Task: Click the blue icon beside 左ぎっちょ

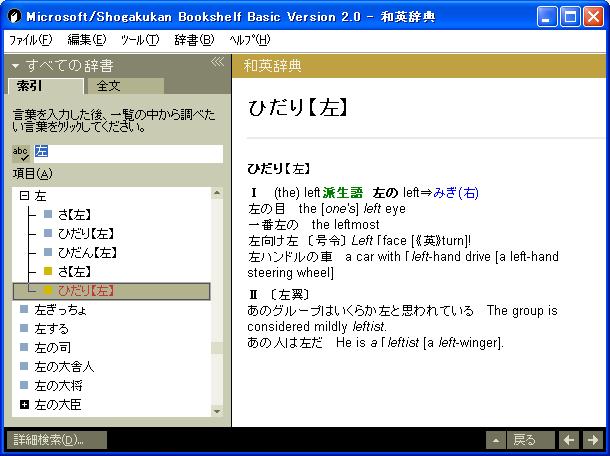Action: coord(24,309)
